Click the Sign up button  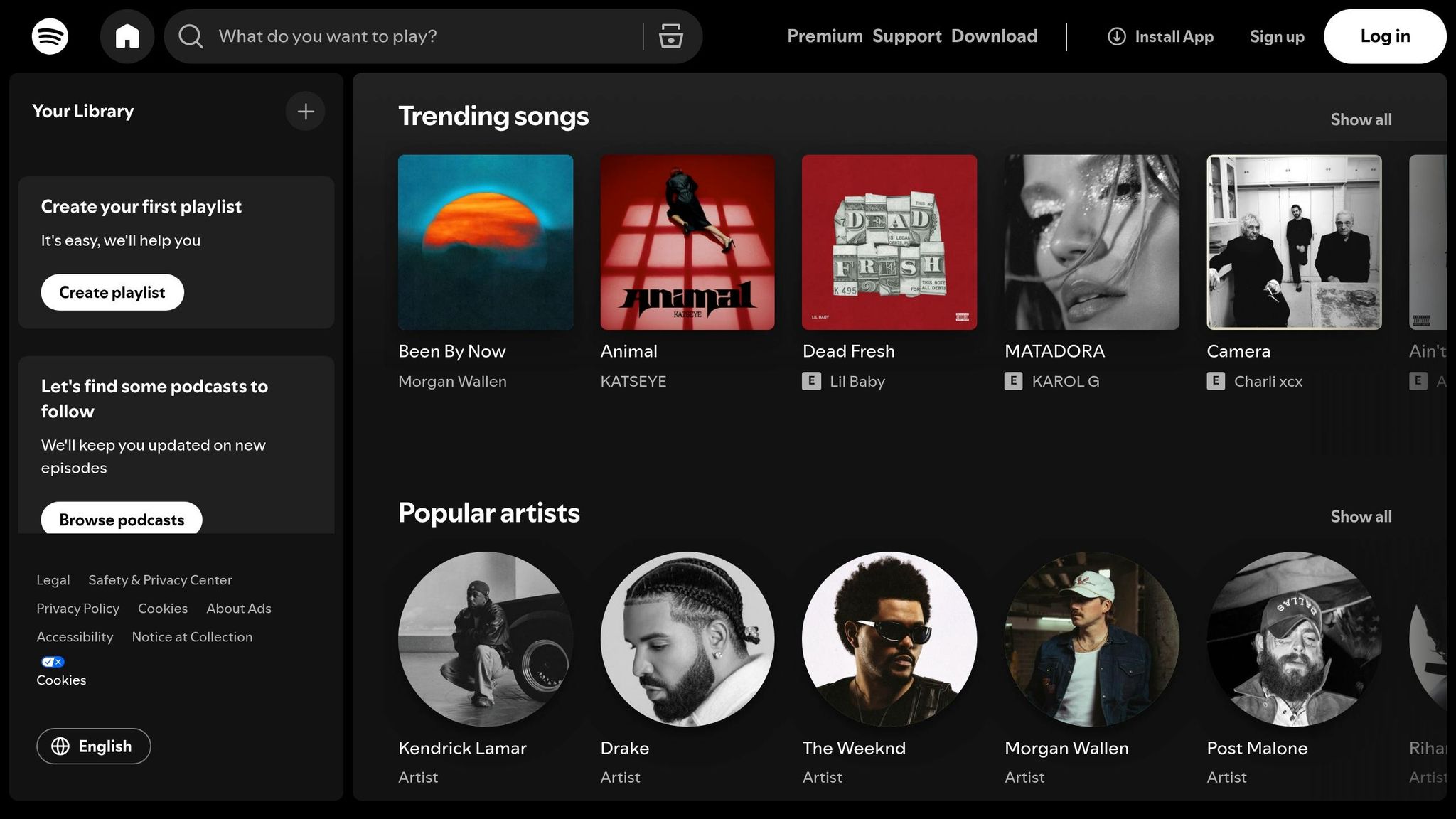click(x=1277, y=37)
